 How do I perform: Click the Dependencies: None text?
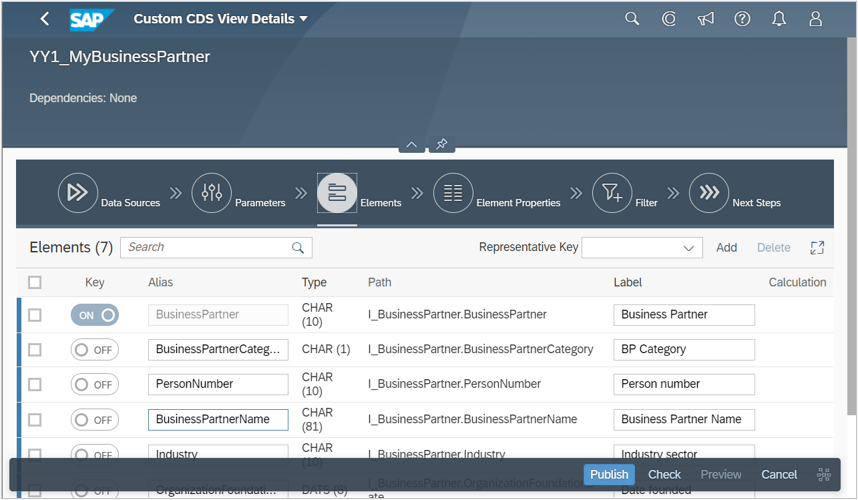tap(83, 98)
